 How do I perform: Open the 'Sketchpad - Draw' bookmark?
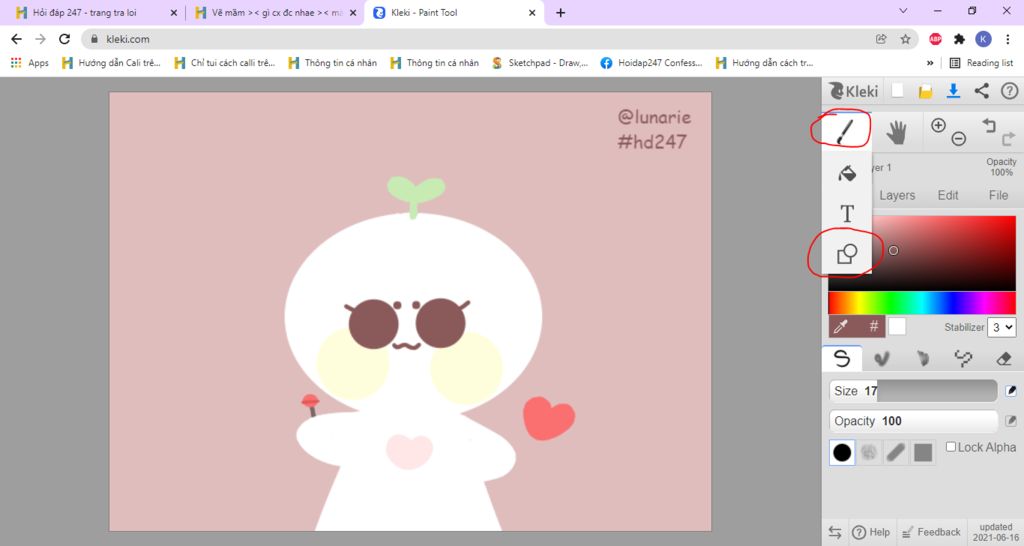click(540, 63)
